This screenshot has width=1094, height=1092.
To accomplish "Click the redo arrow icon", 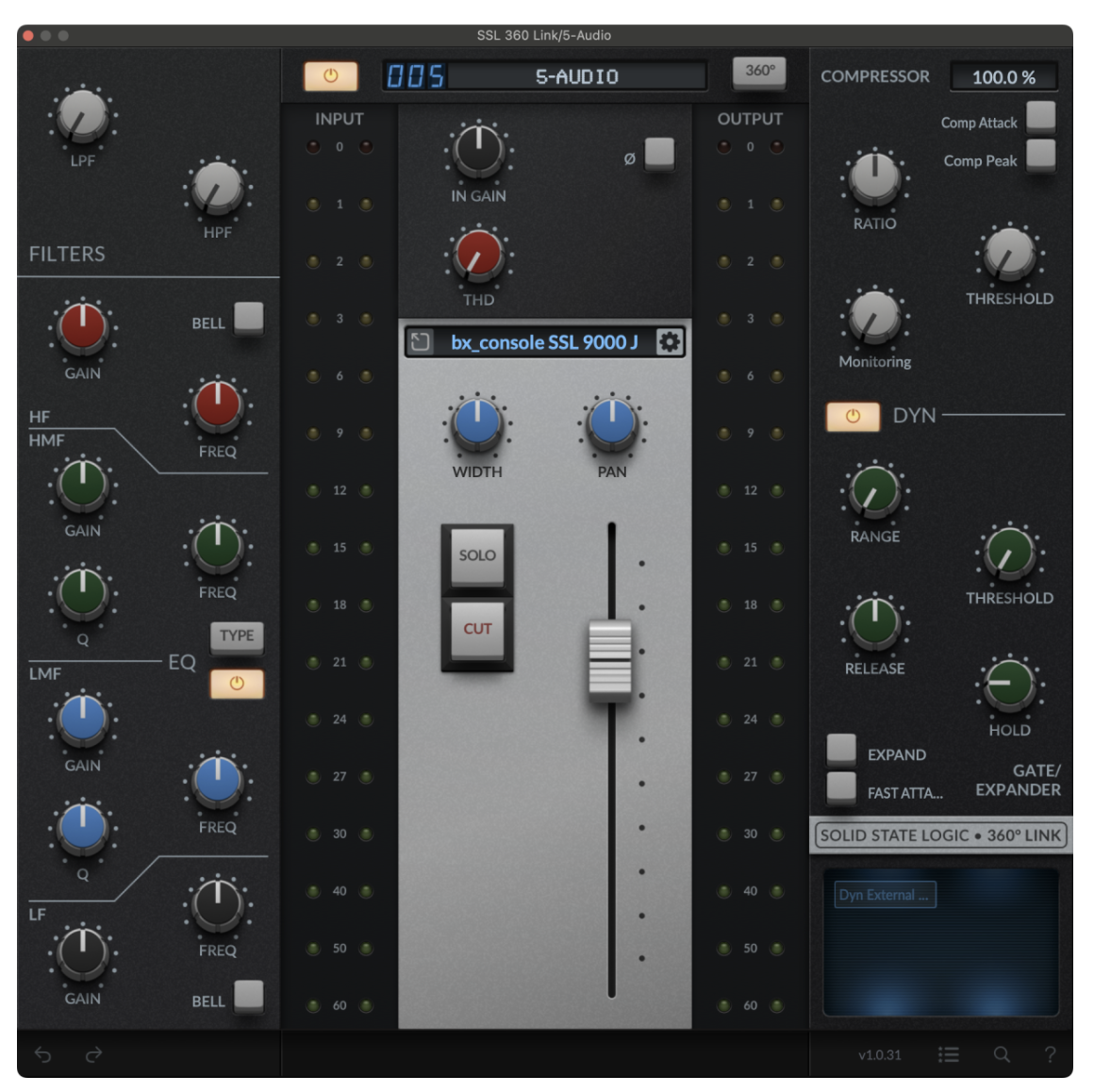I will pyautogui.click(x=93, y=1054).
